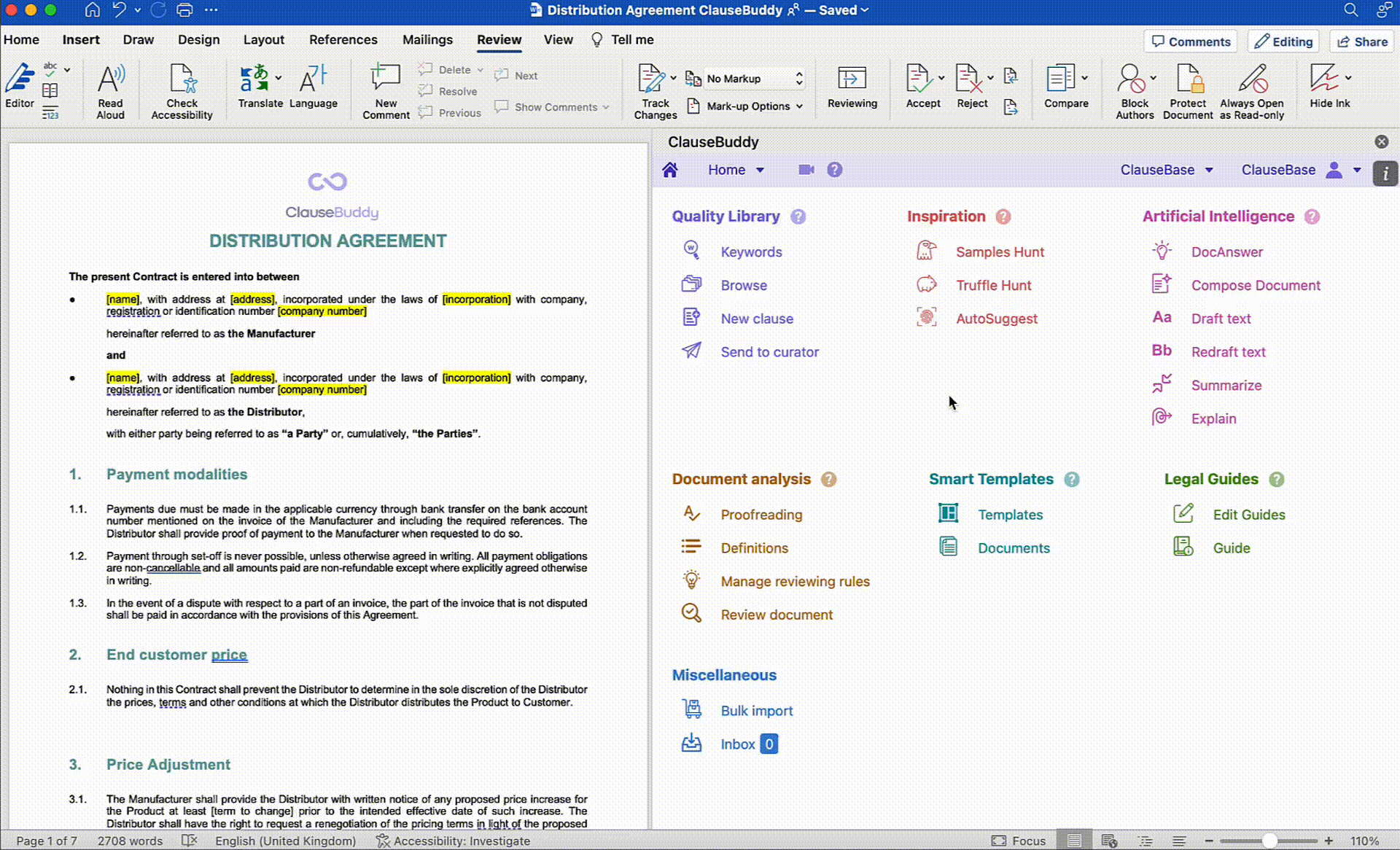Viewport: 1400px width, 850px height.
Task: Open the Language tool
Action: [x=314, y=86]
